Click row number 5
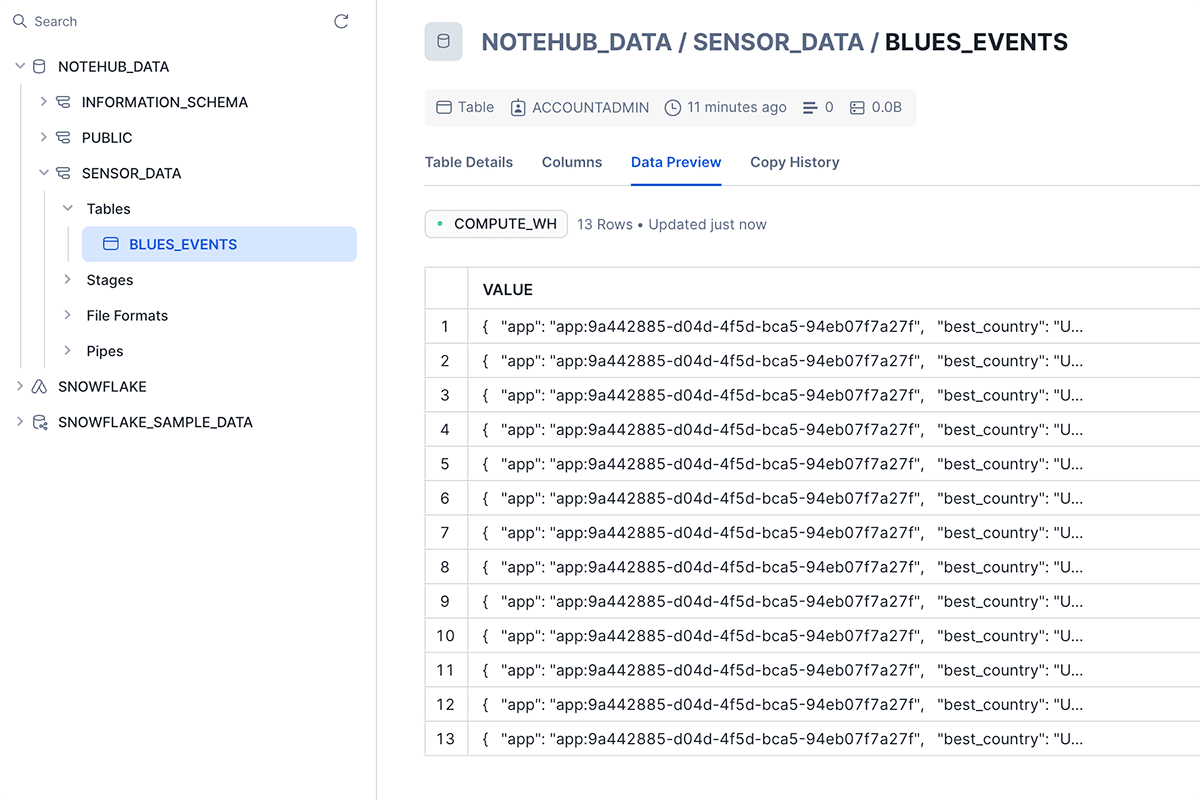Image resolution: width=1200 pixels, height=800 pixels. pyautogui.click(x=445, y=463)
